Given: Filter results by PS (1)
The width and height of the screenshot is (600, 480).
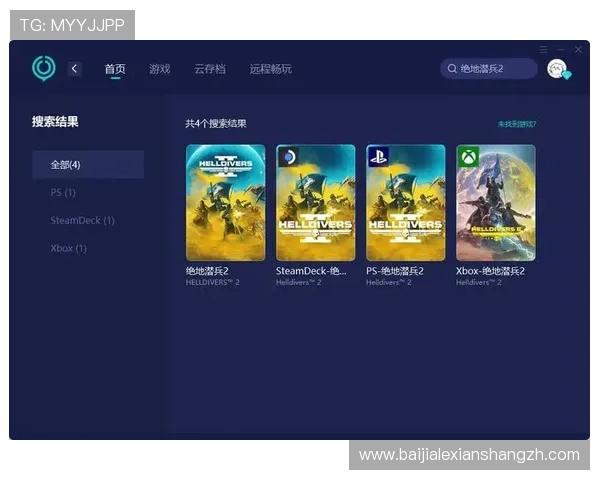Looking at the screenshot, I should click(63, 192).
